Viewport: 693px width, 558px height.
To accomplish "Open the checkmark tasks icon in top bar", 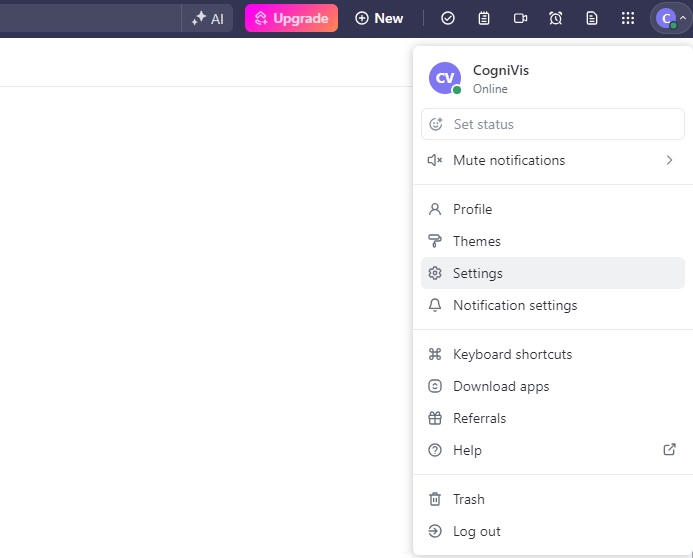I will [x=448, y=18].
